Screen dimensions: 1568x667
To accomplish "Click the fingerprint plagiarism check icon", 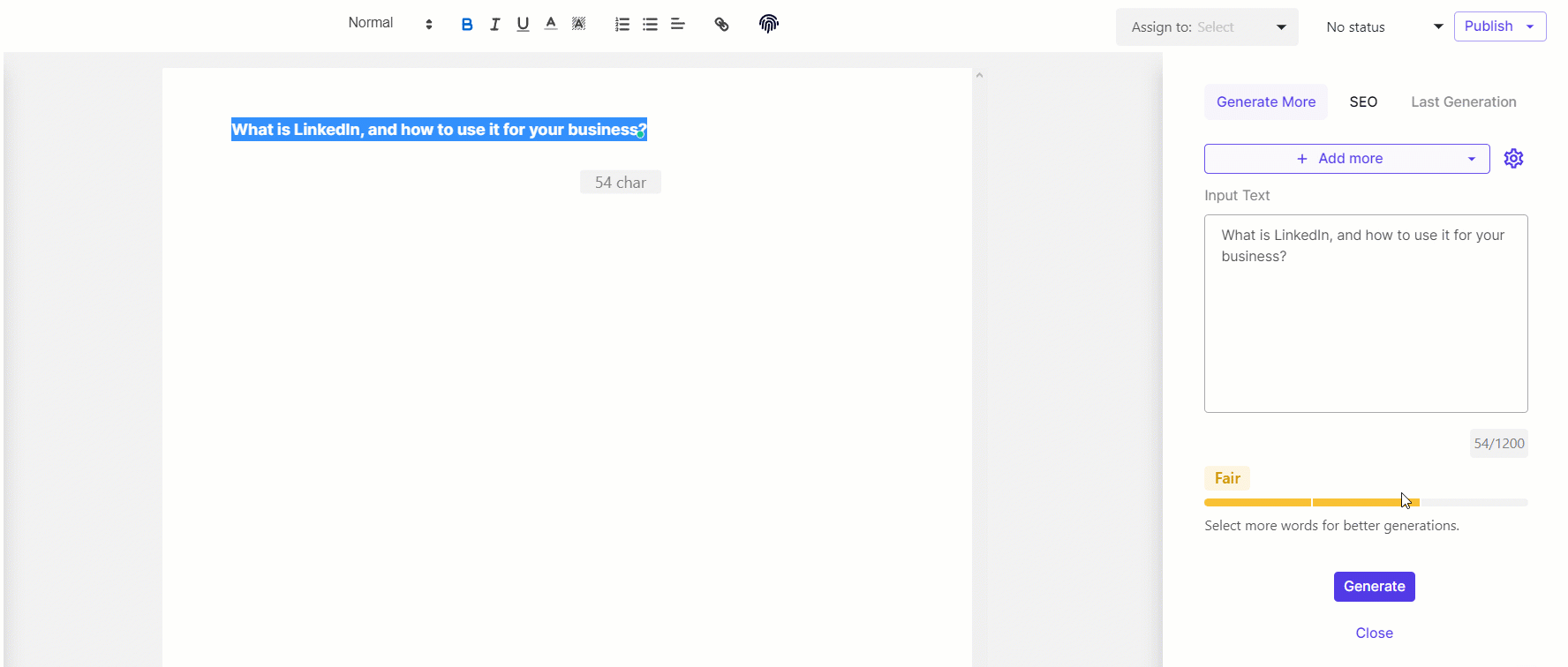I will tap(769, 24).
